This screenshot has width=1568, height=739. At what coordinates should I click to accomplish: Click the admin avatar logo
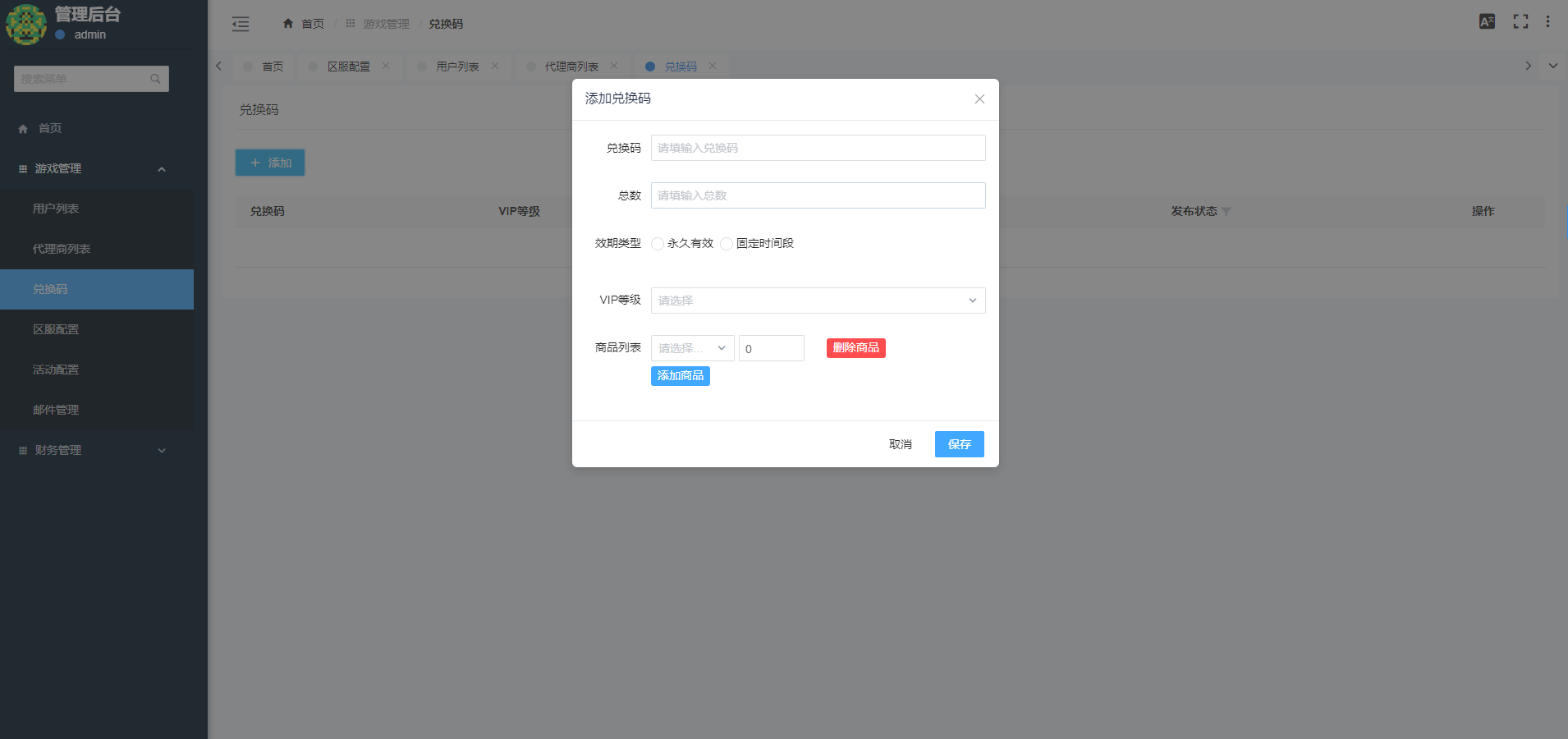tap(26, 25)
